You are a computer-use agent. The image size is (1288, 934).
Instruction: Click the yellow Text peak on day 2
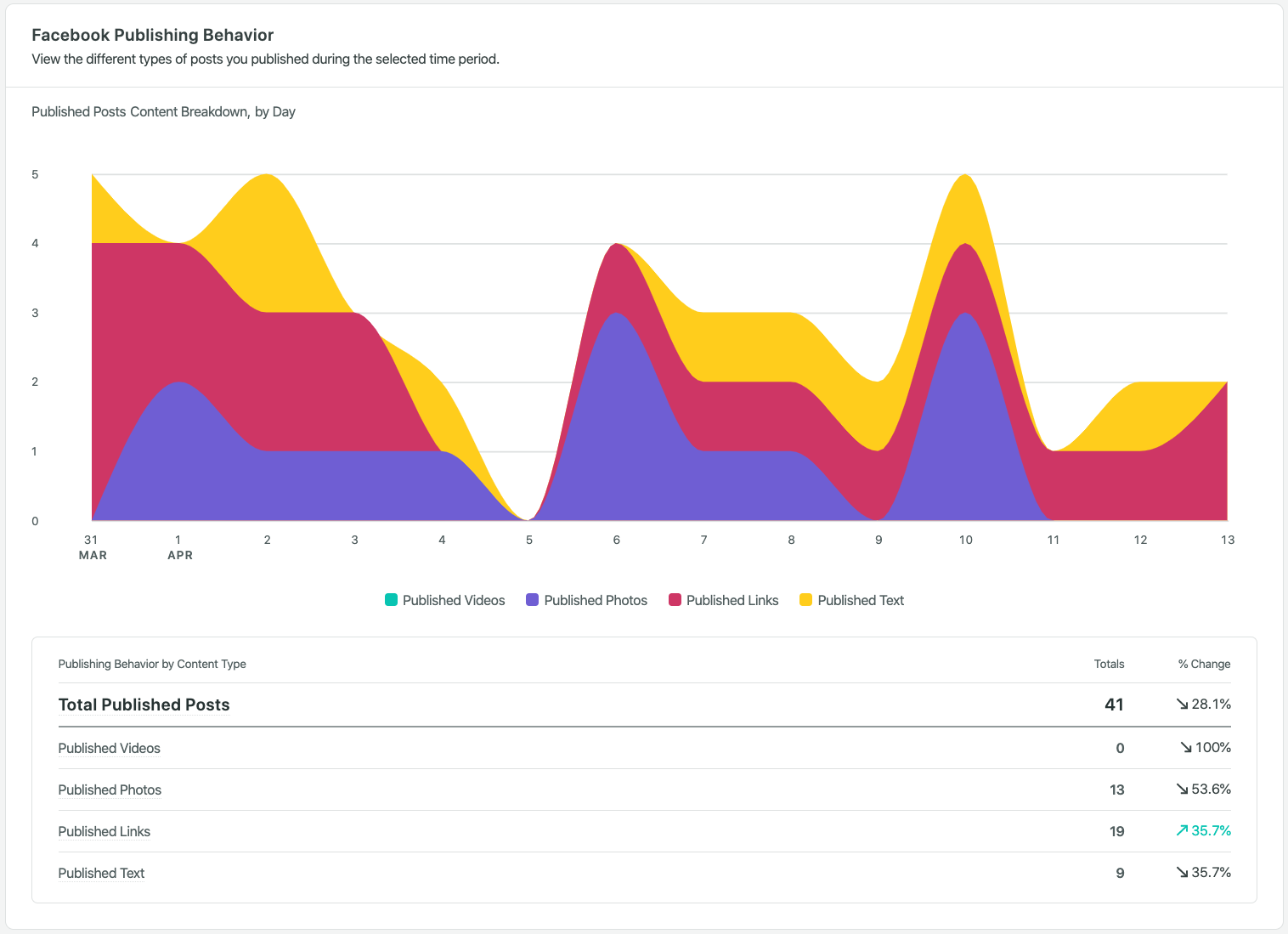(267, 242)
